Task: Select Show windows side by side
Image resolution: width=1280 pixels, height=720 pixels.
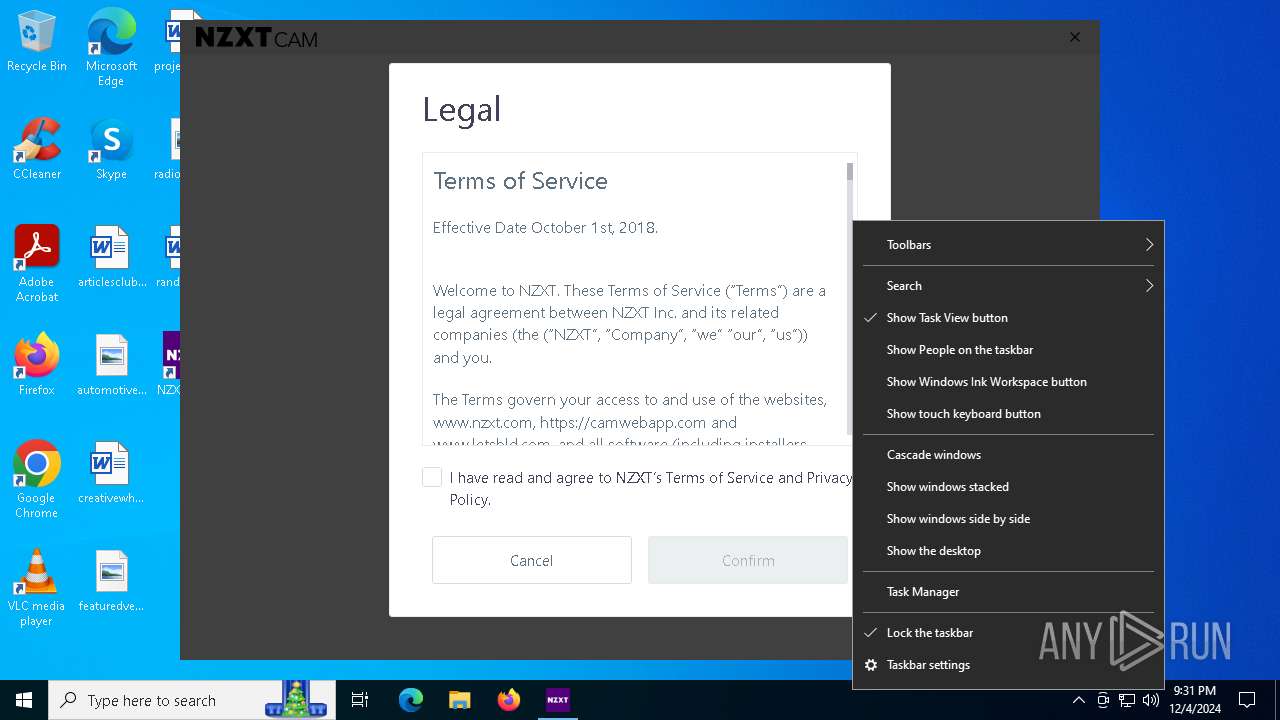Action: coord(1008,519)
